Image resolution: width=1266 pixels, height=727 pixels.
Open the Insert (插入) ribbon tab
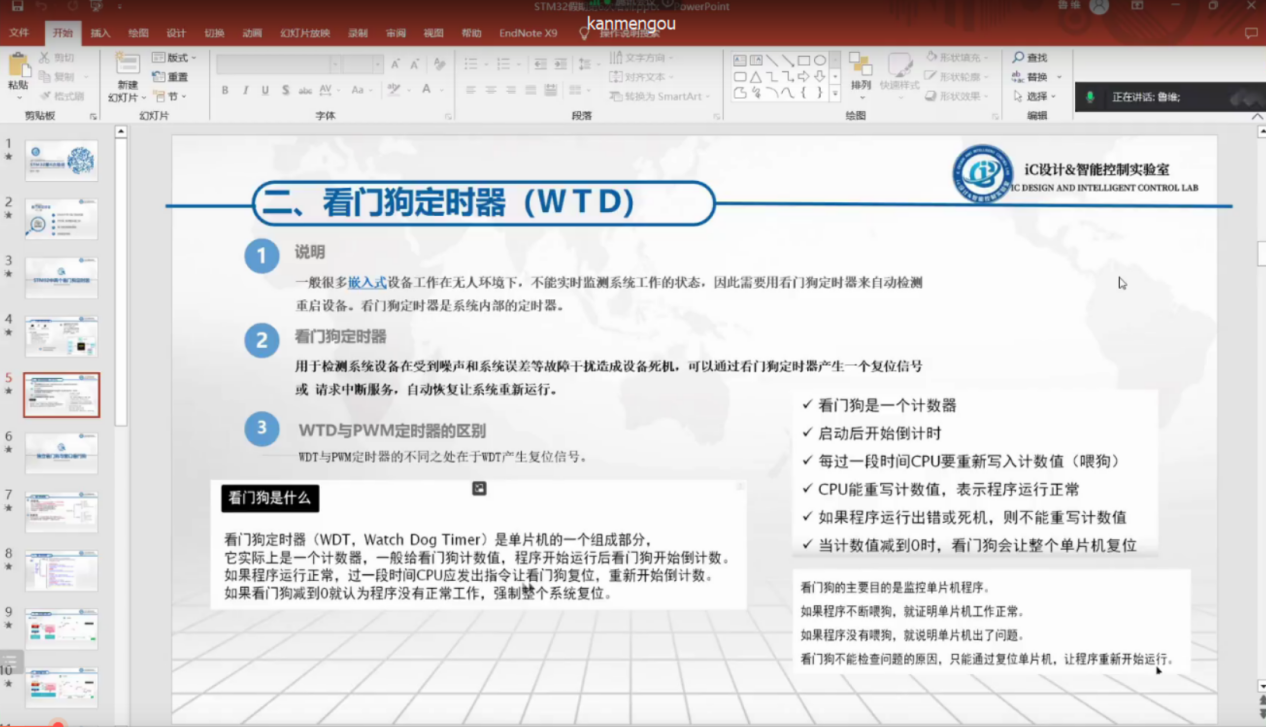pos(100,33)
